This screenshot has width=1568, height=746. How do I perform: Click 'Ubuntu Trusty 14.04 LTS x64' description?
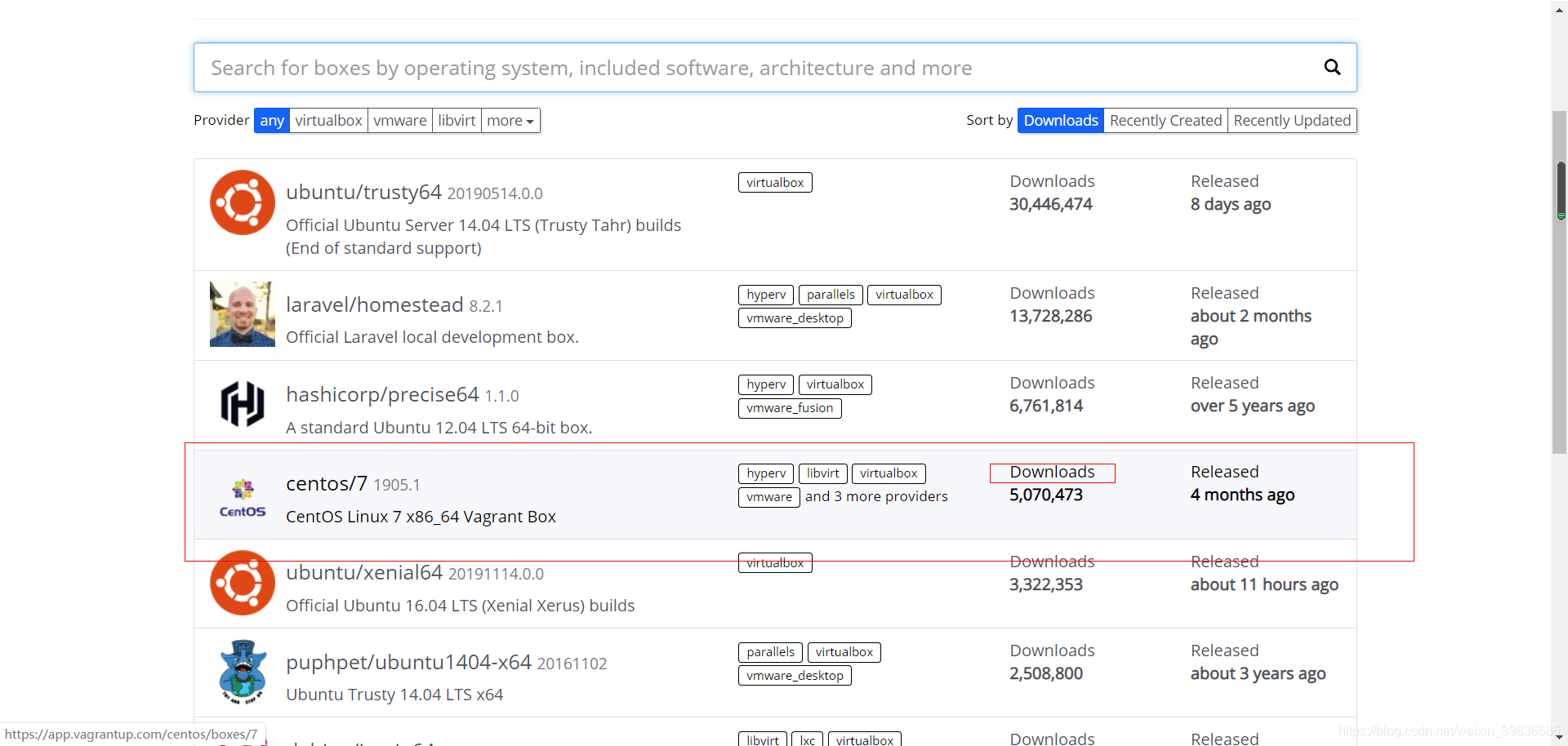tap(394, 695)
